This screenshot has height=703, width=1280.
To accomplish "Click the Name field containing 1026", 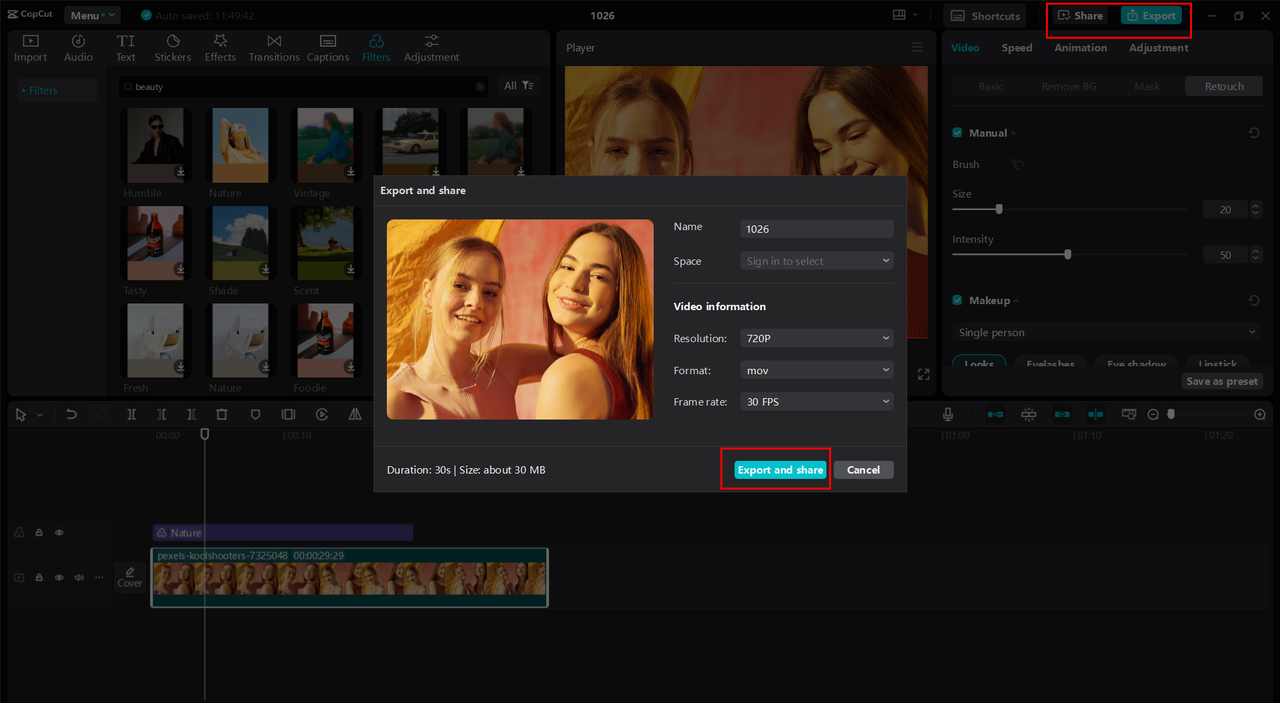I will (817, 229).
